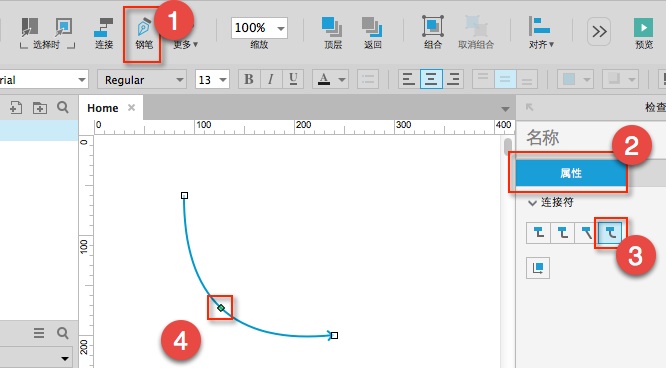Launch 预览 preview
The height and width of the screenshot is (368, 666).
pyautogui.click(x=643, y=33)
